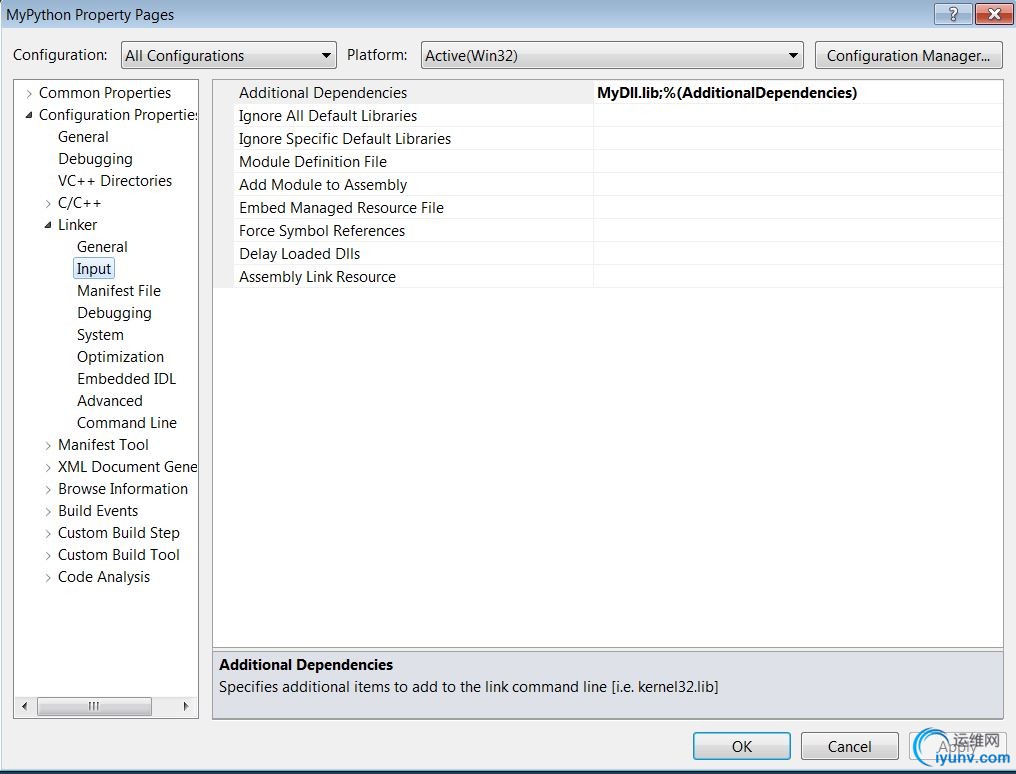Select VC++ Directories page
This screenshot has height=774, width=1016.
(115, 181)
